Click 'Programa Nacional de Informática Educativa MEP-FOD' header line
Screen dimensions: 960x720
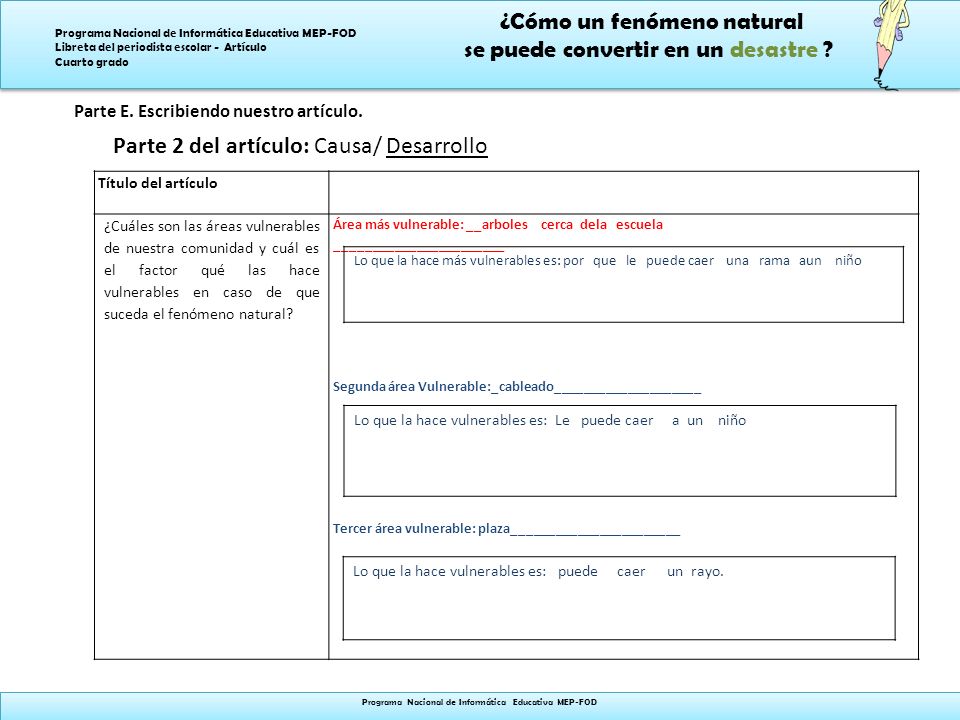(x=206, y=33)
